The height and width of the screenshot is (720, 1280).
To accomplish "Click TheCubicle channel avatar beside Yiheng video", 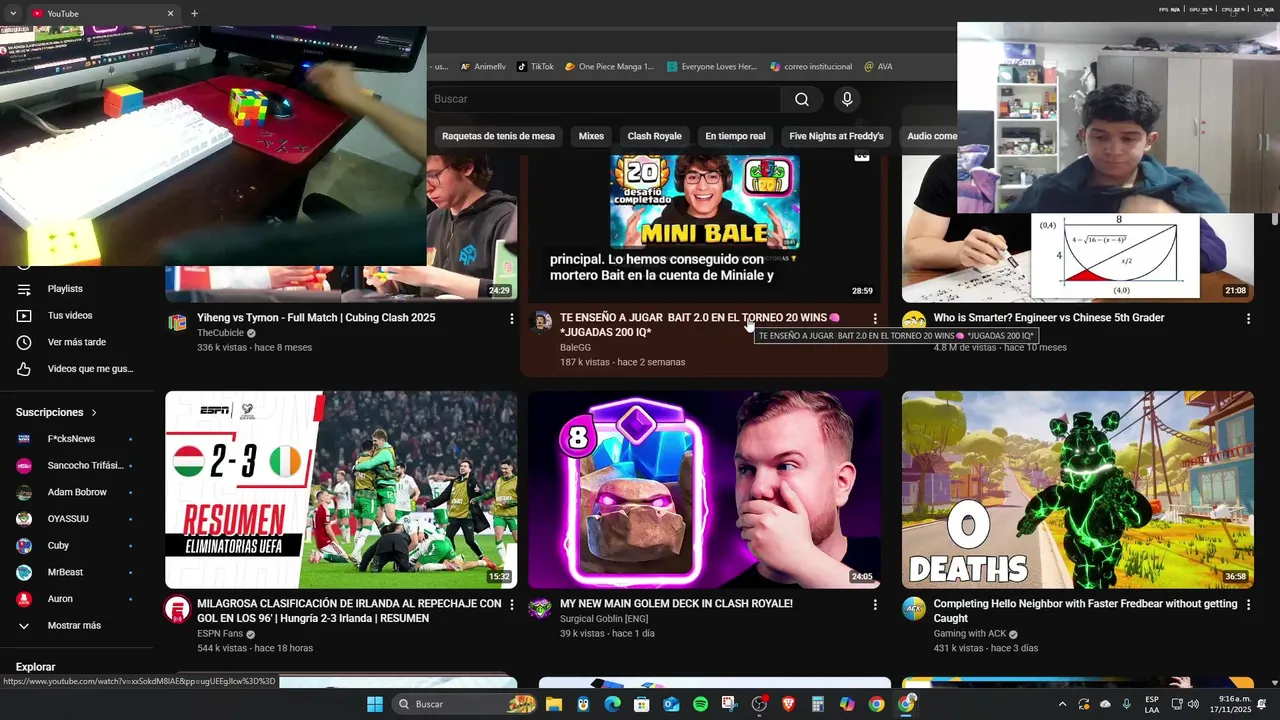I will (177, 322).
